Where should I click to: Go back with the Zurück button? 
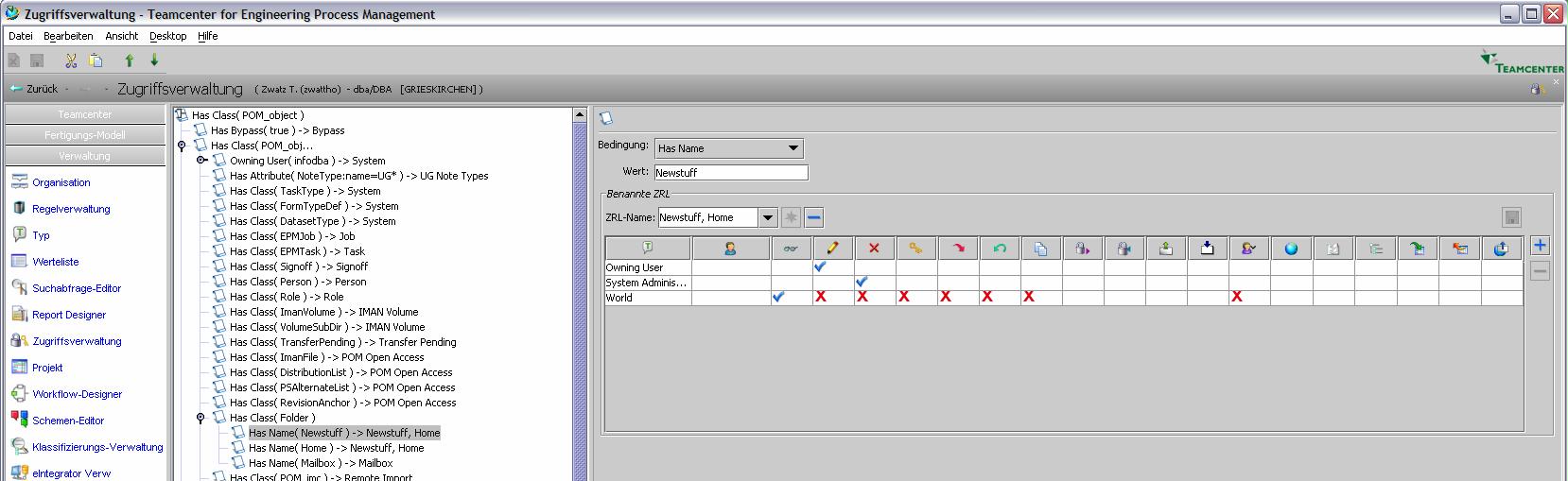pyautogui.click(x=34, y=89)
